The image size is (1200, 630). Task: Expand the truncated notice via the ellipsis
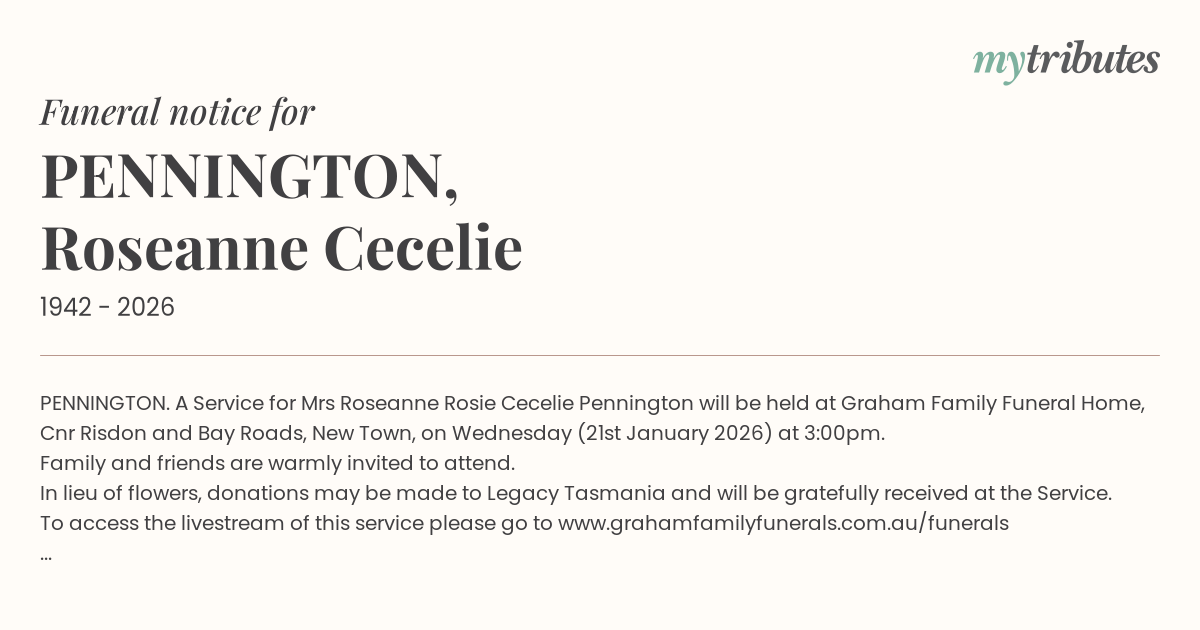click(46, 553)
